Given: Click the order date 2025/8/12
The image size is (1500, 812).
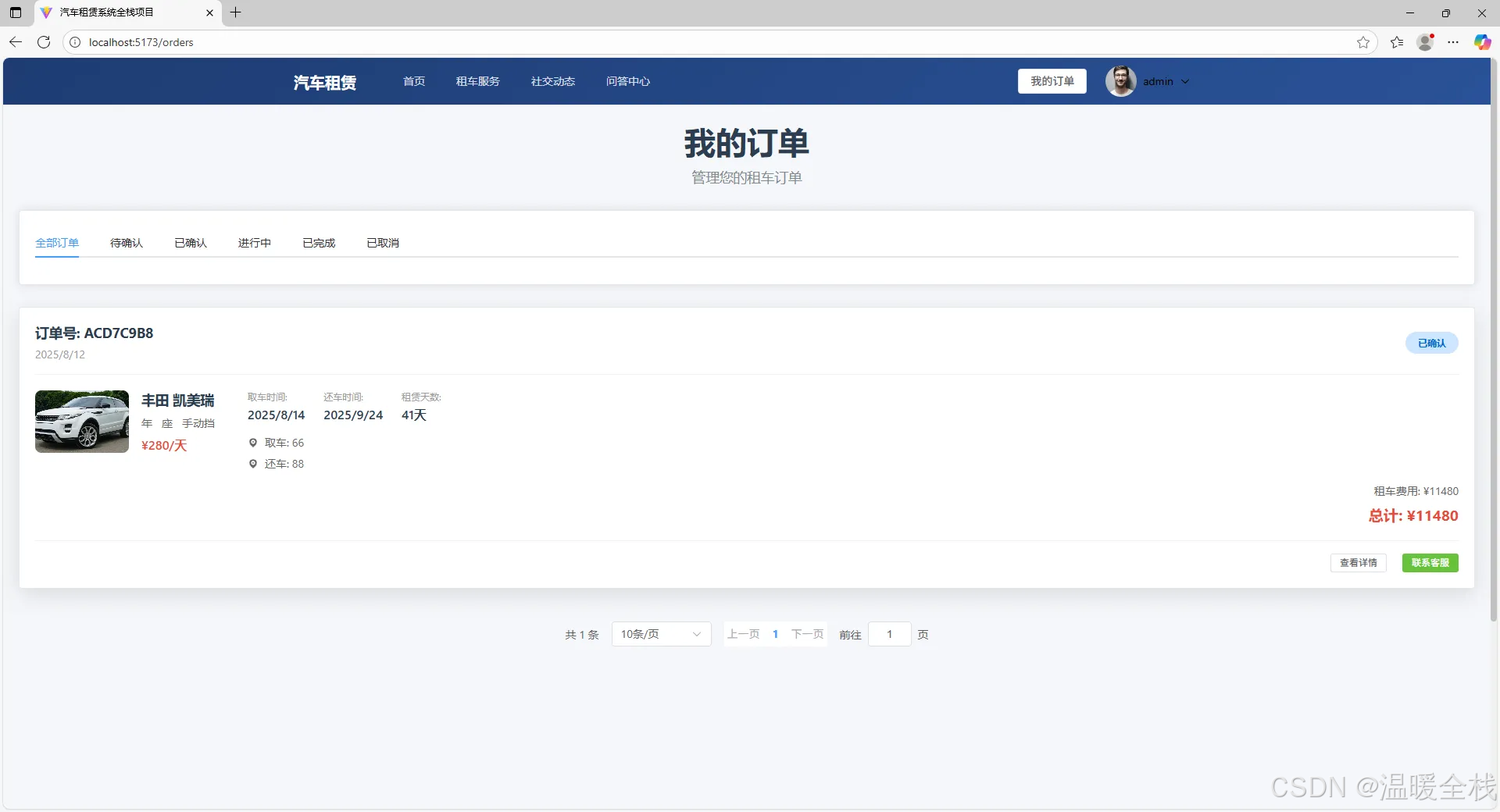Looking at the screenshot, I should [60, 354].
